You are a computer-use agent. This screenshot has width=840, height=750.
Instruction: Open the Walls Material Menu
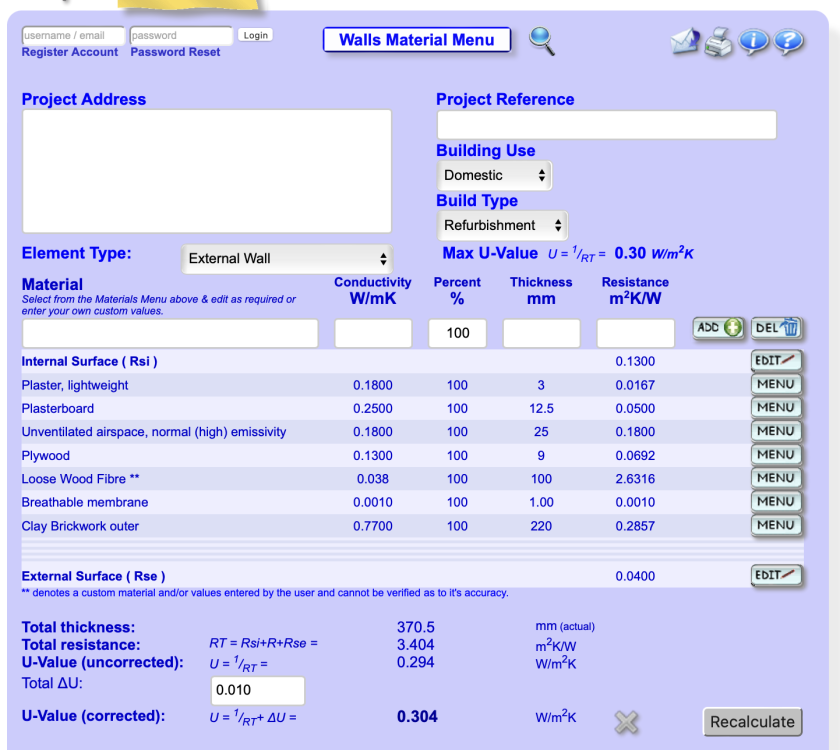tap(417, 40)
